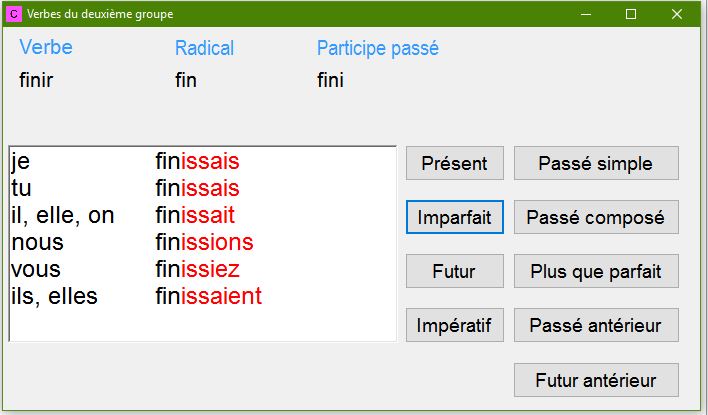The height and width of the screenshot is (415, 708).
Task: Select the Futur antérieur button
Action: (x=596, y=380)
